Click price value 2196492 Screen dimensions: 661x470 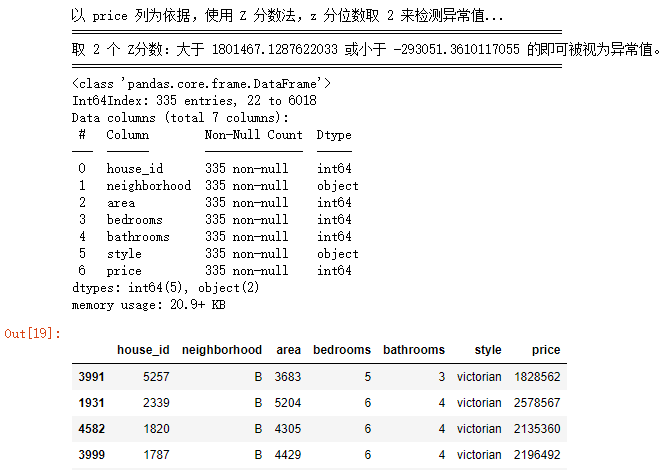point(537,455)
